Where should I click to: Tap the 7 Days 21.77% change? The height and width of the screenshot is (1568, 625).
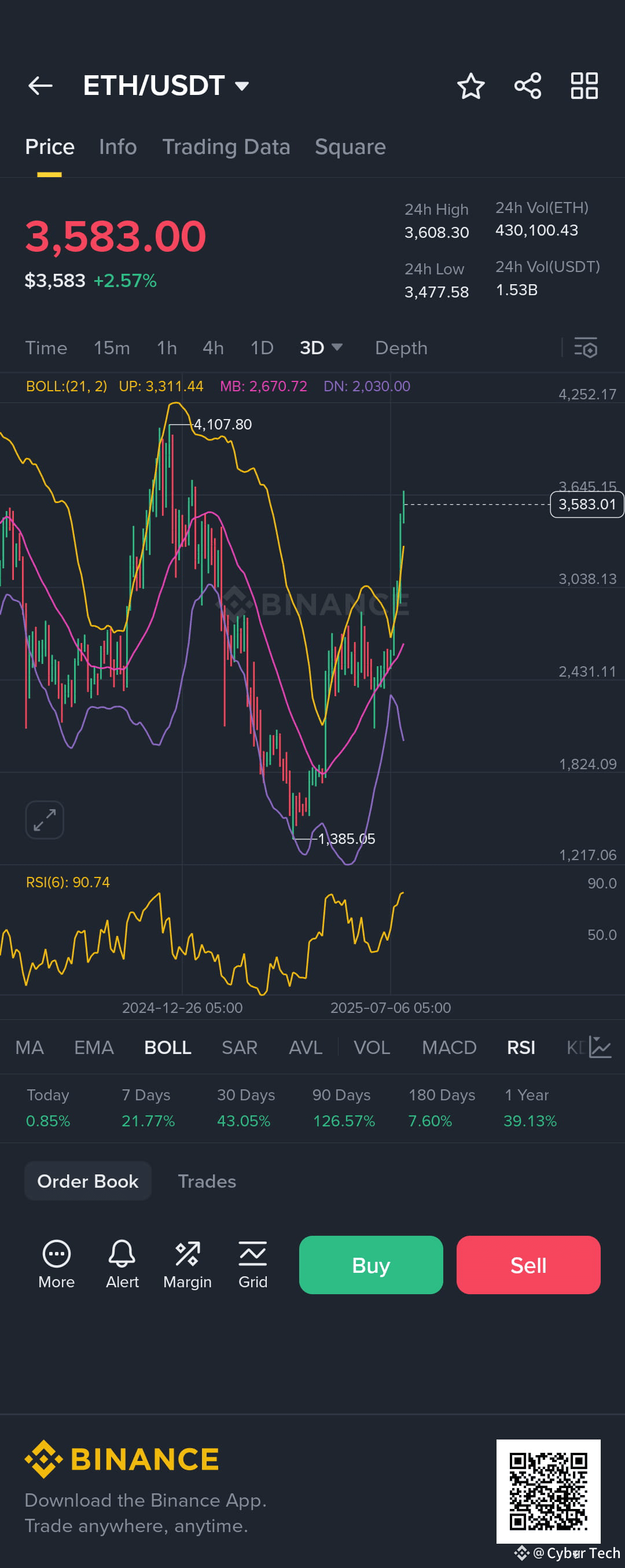click(x=148, y=1108)
